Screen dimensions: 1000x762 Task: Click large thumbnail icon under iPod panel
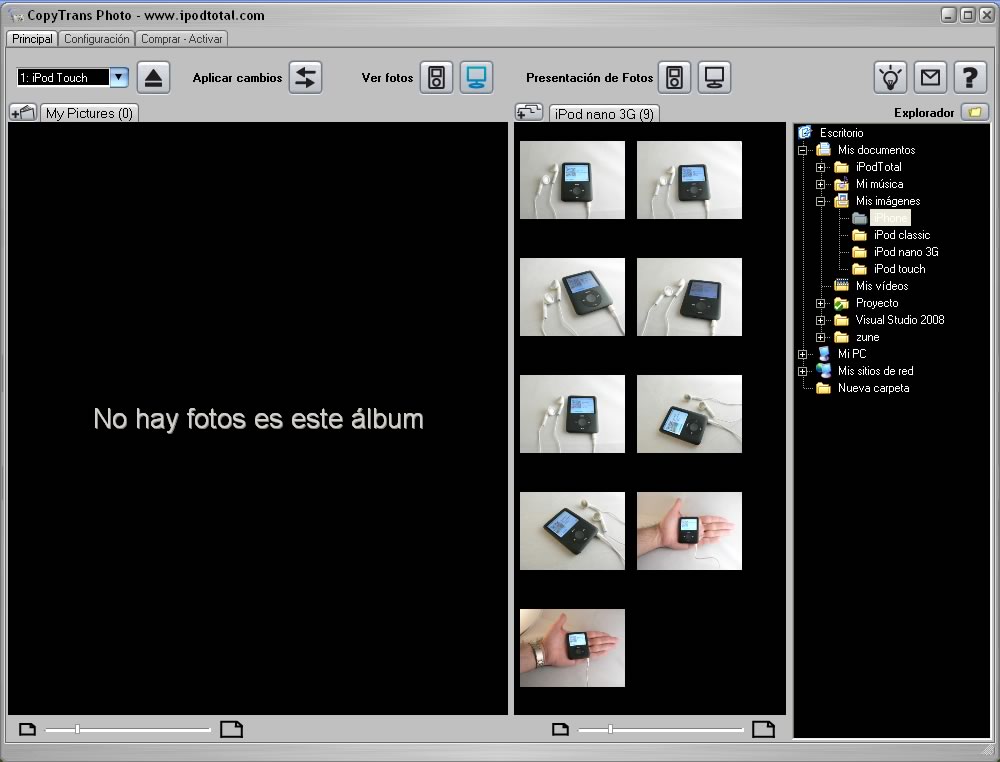pos(763,729)
